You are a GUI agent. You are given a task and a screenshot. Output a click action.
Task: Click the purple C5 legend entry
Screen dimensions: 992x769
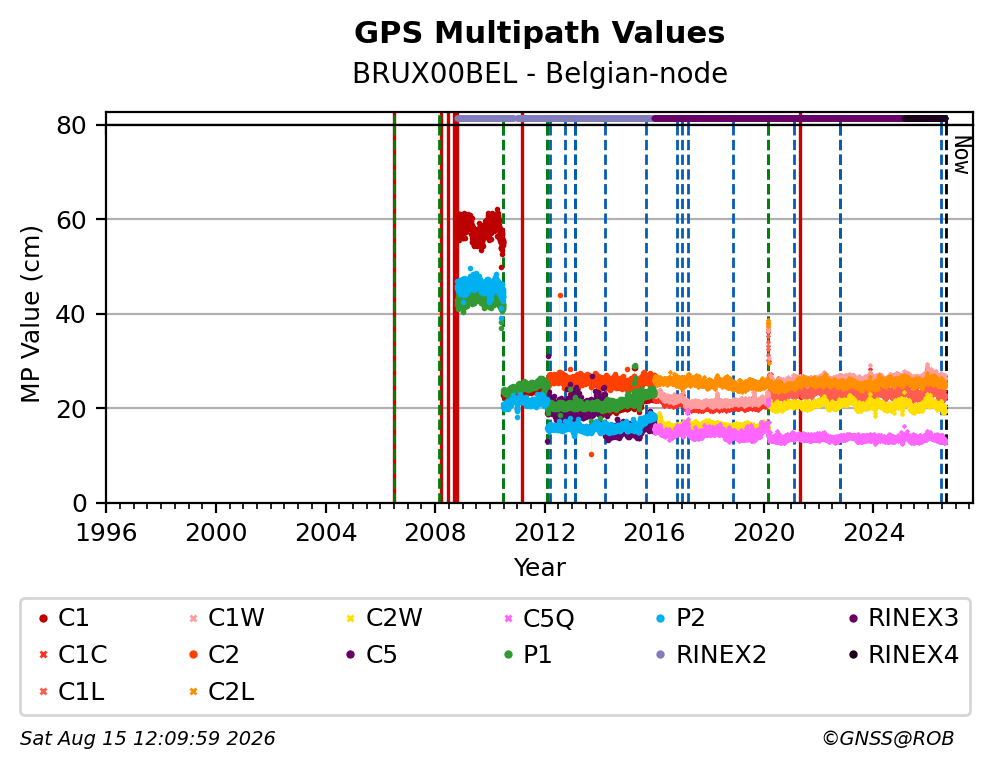click(x=371, y=655)
